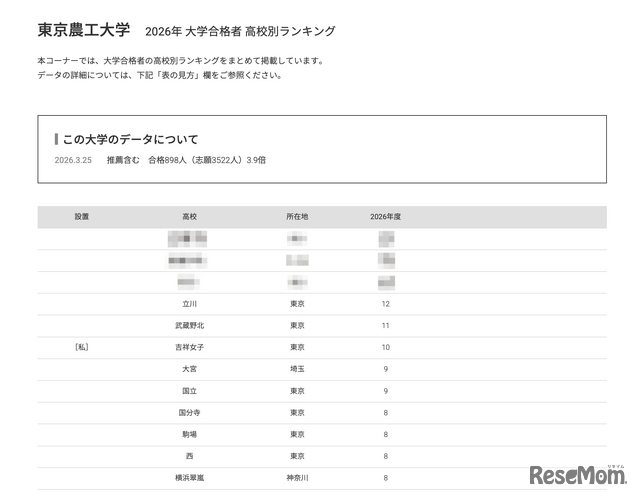Select the この大学のデータについて heading

(131, 139)
